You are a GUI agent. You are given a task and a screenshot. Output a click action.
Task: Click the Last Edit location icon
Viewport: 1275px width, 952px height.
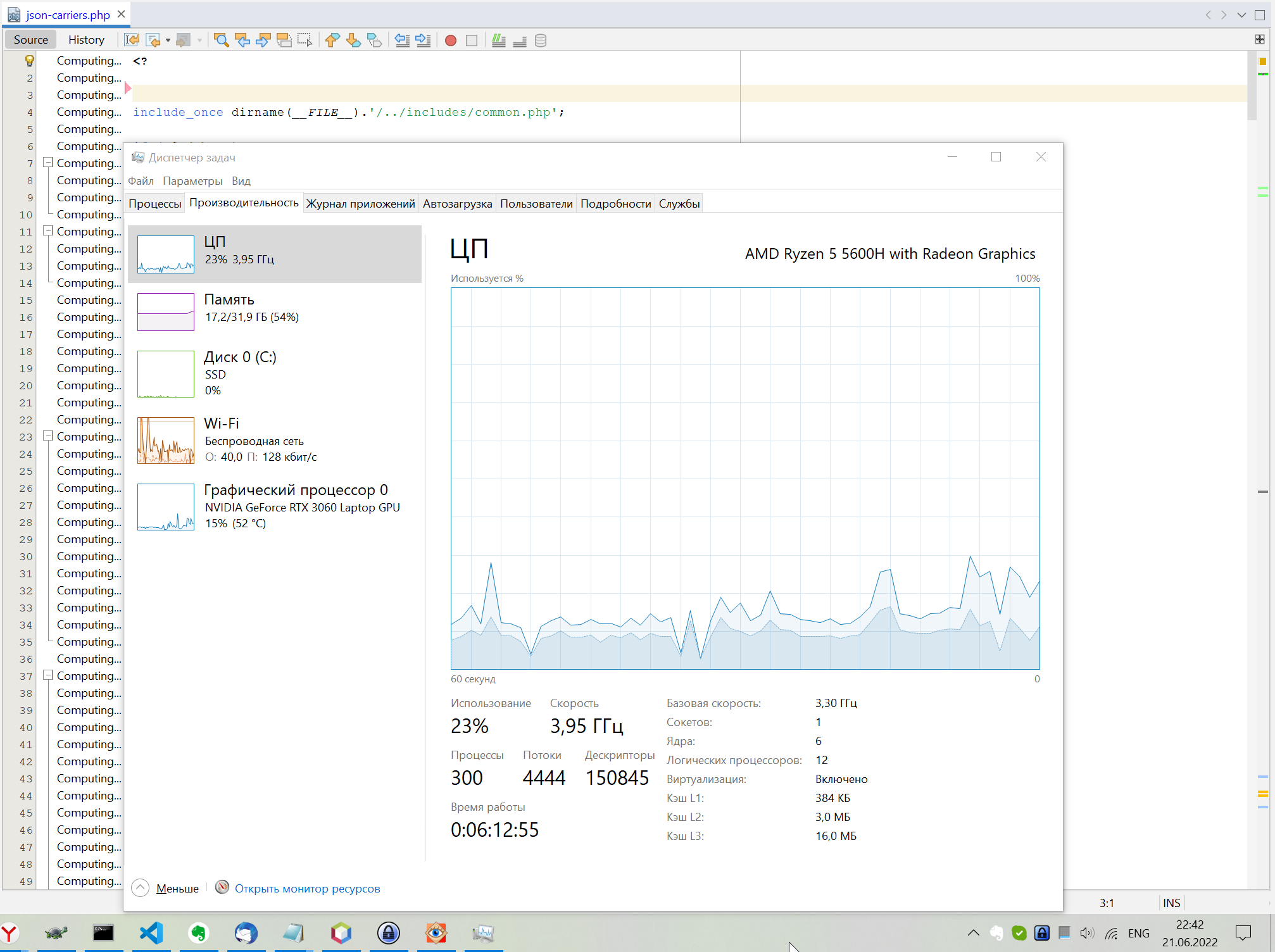[x=132, y=40]
